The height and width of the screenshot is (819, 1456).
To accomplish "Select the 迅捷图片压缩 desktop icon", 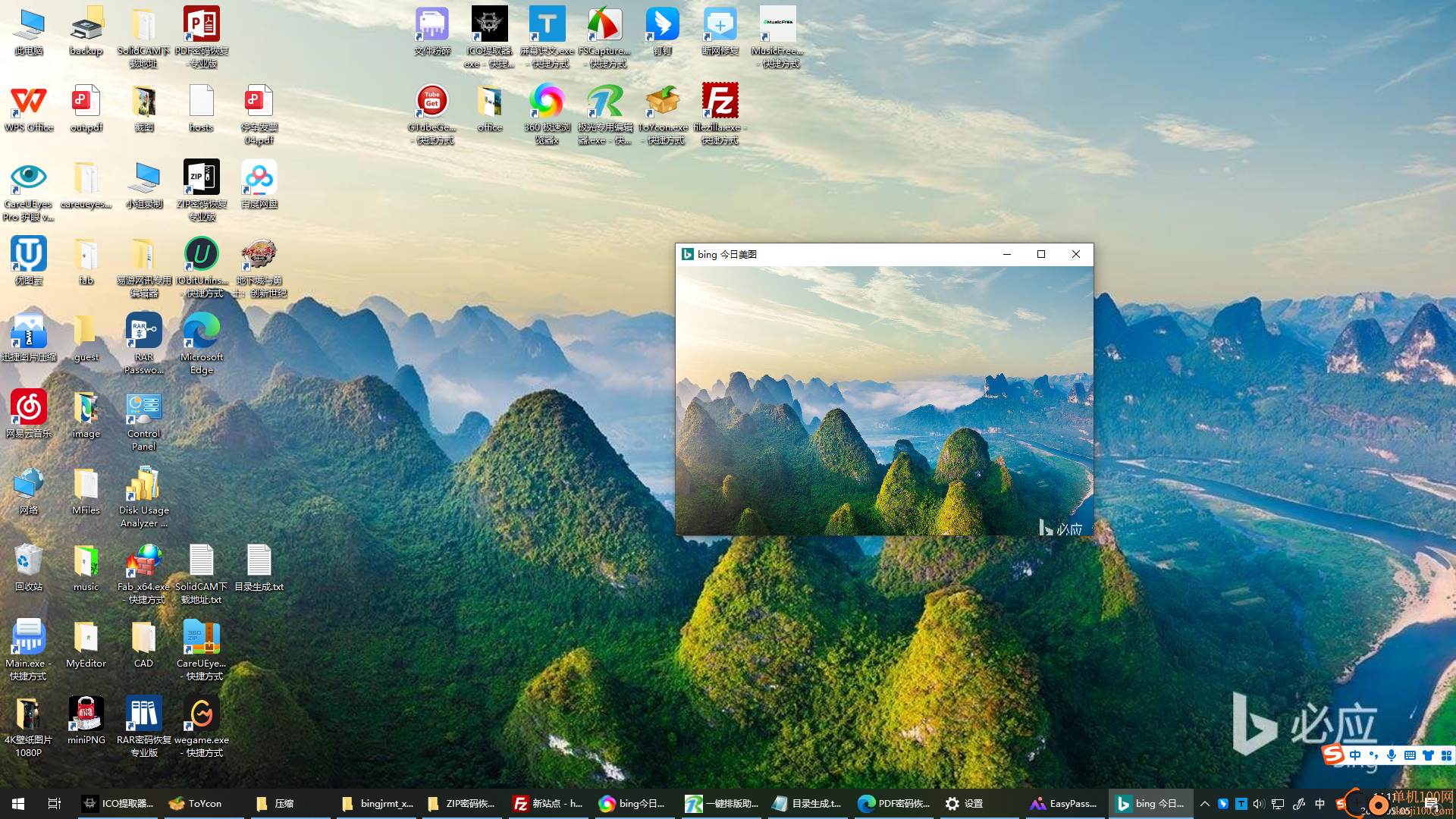I will [29, 337].
